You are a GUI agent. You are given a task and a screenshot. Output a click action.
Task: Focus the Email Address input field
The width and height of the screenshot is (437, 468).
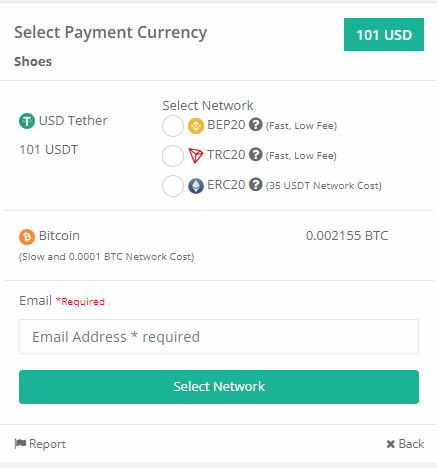click(x=219, y=336)
